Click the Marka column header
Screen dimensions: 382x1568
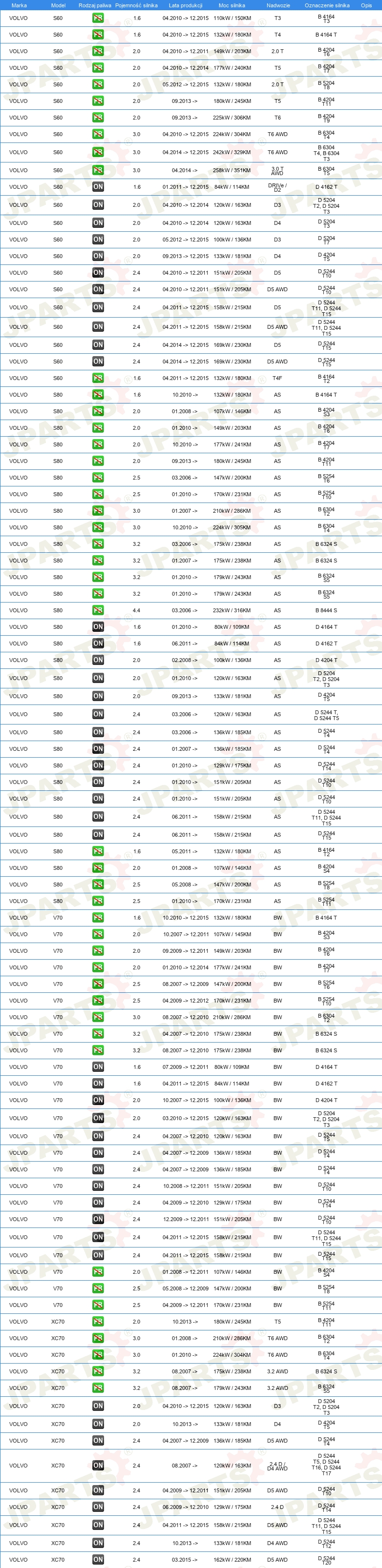coord(19,5)
